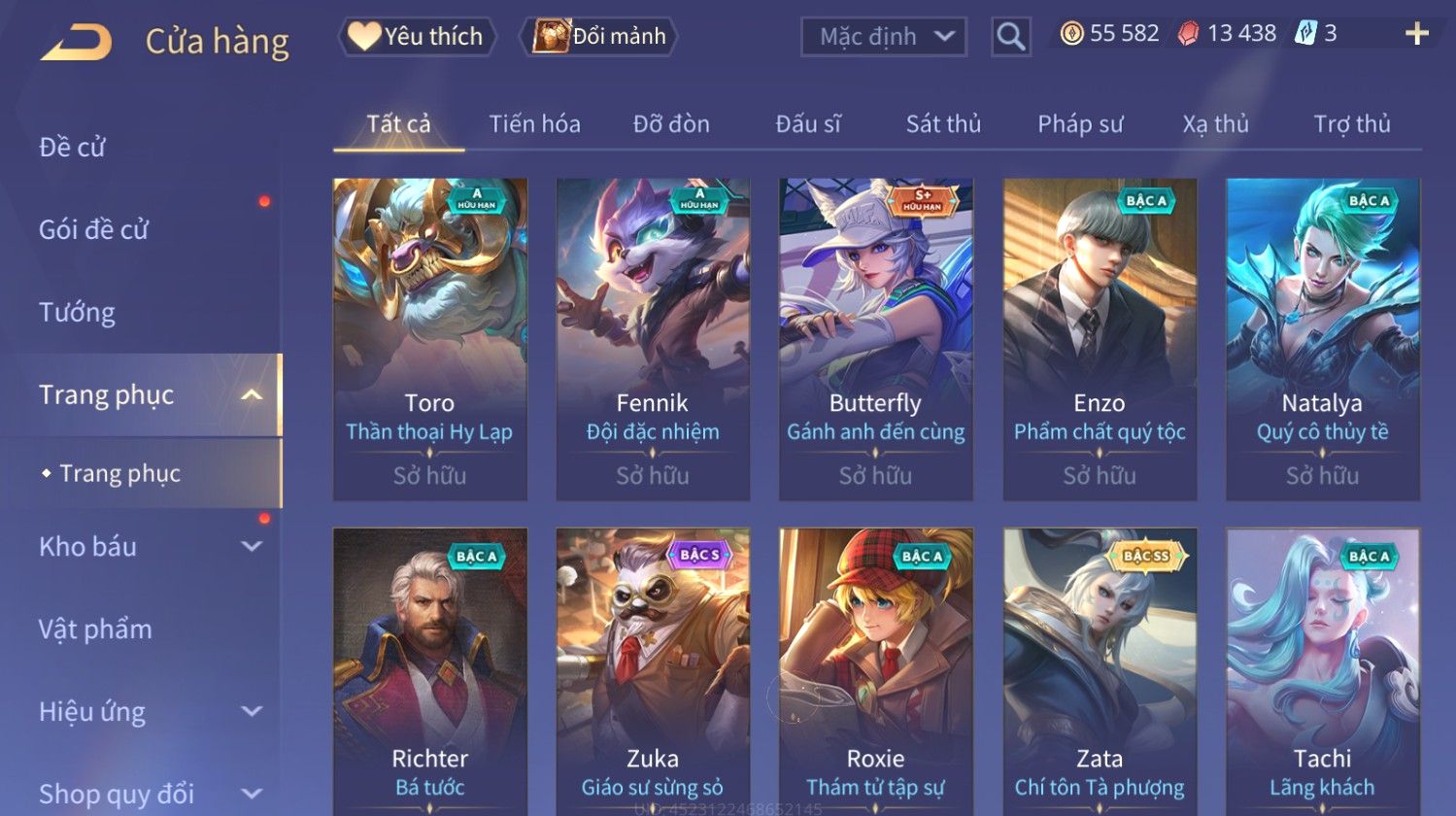
Task: Switch to the Sát thủ tab
Action: (x=943, y=124)
